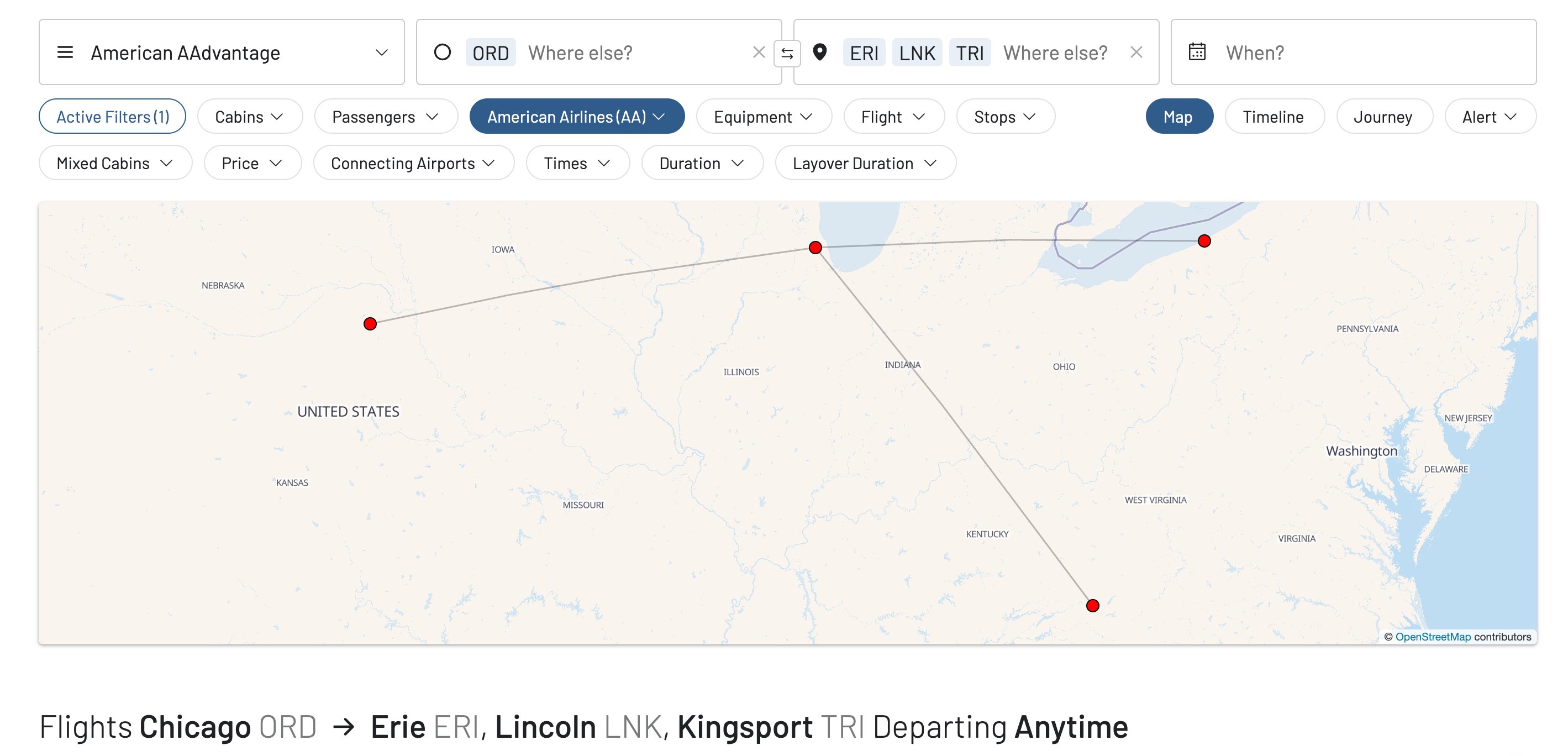
Task: Select the Map view toggle
Action: (x=1179, y=116)
